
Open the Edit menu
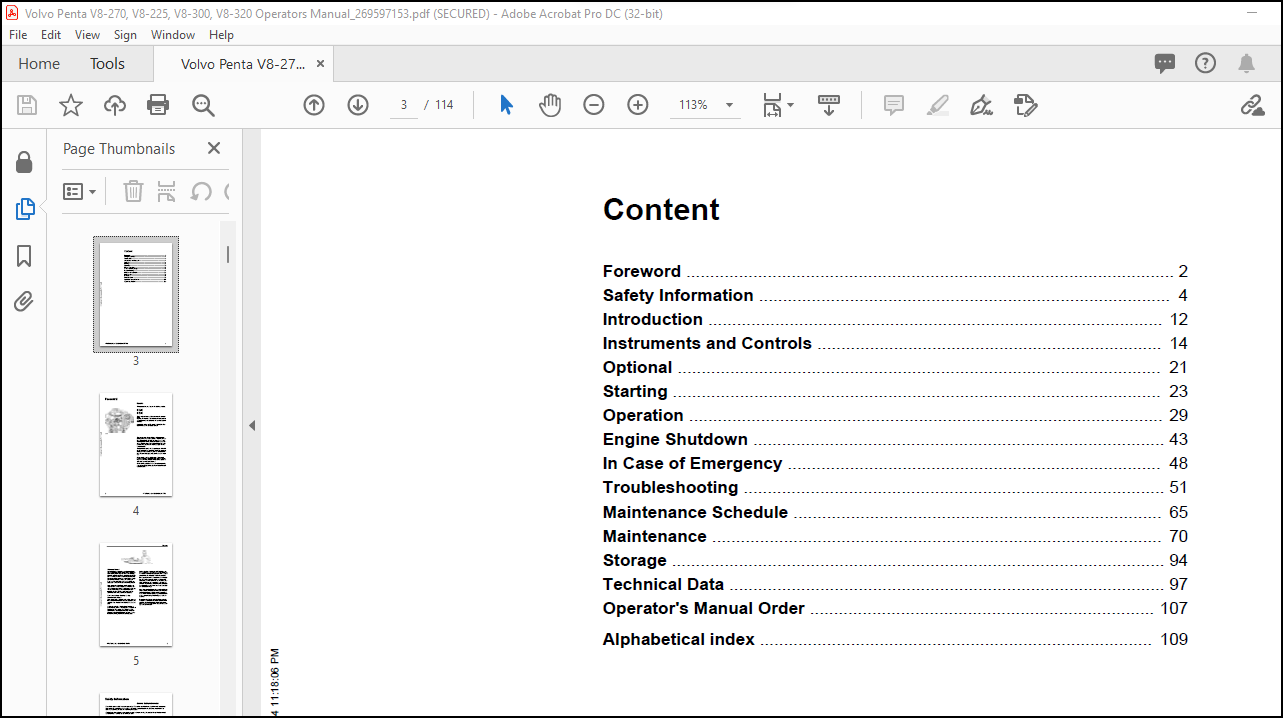point(51,34)
